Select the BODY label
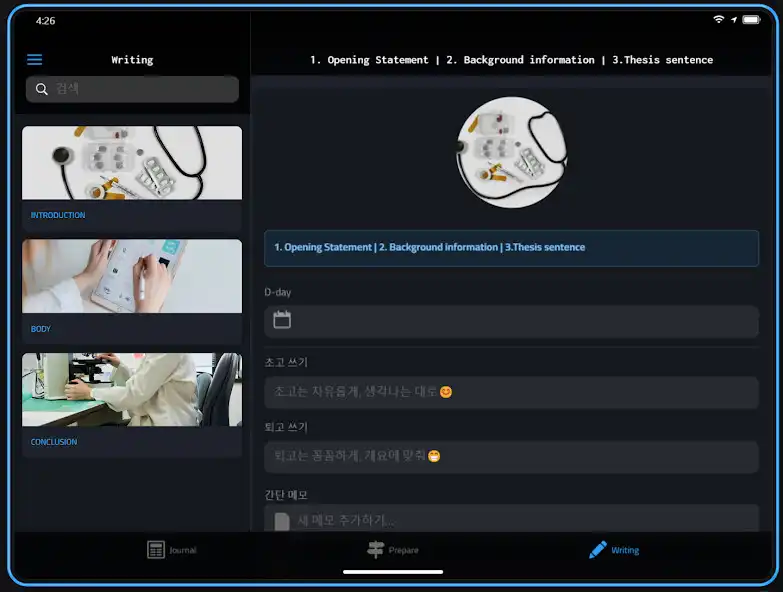 [40, 329]
